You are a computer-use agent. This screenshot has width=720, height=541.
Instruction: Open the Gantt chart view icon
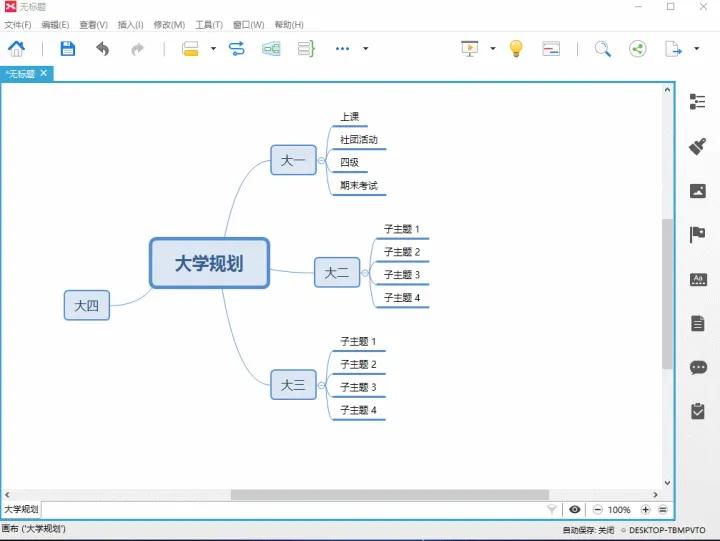pos(551,48)
